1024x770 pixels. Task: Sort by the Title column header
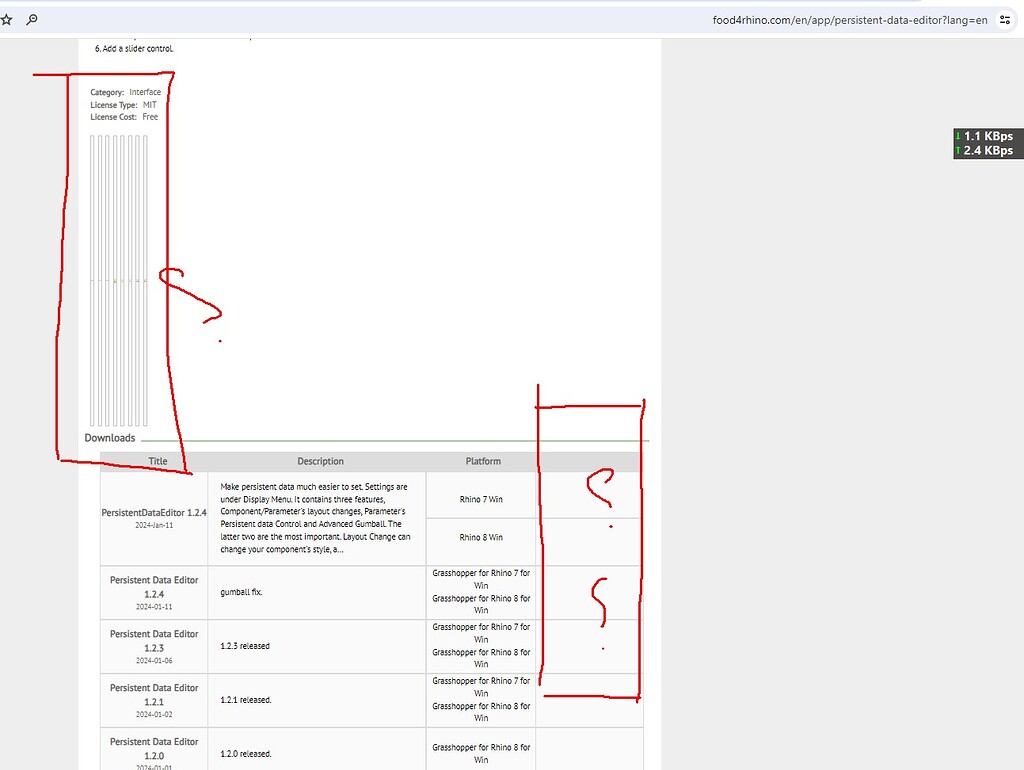pos(157,461)
